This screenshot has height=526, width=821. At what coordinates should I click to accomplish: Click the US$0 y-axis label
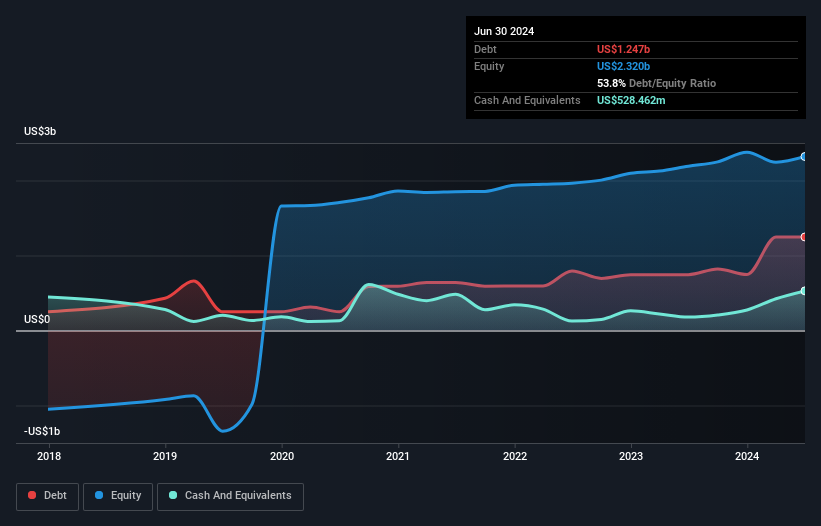pyautogui.click(x=37, y=319)
